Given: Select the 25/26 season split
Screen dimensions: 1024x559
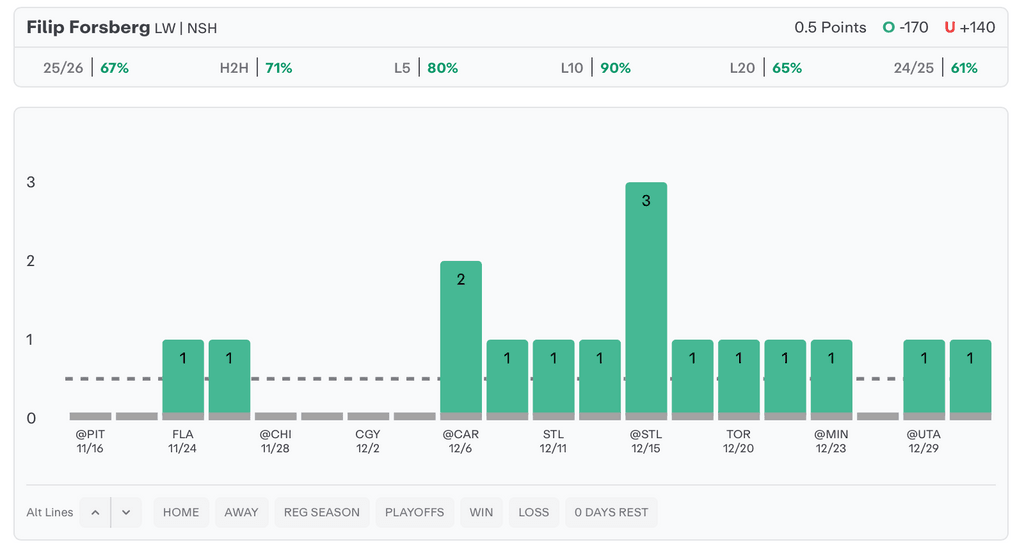Looking at the screenshot, I should point(86,68).
